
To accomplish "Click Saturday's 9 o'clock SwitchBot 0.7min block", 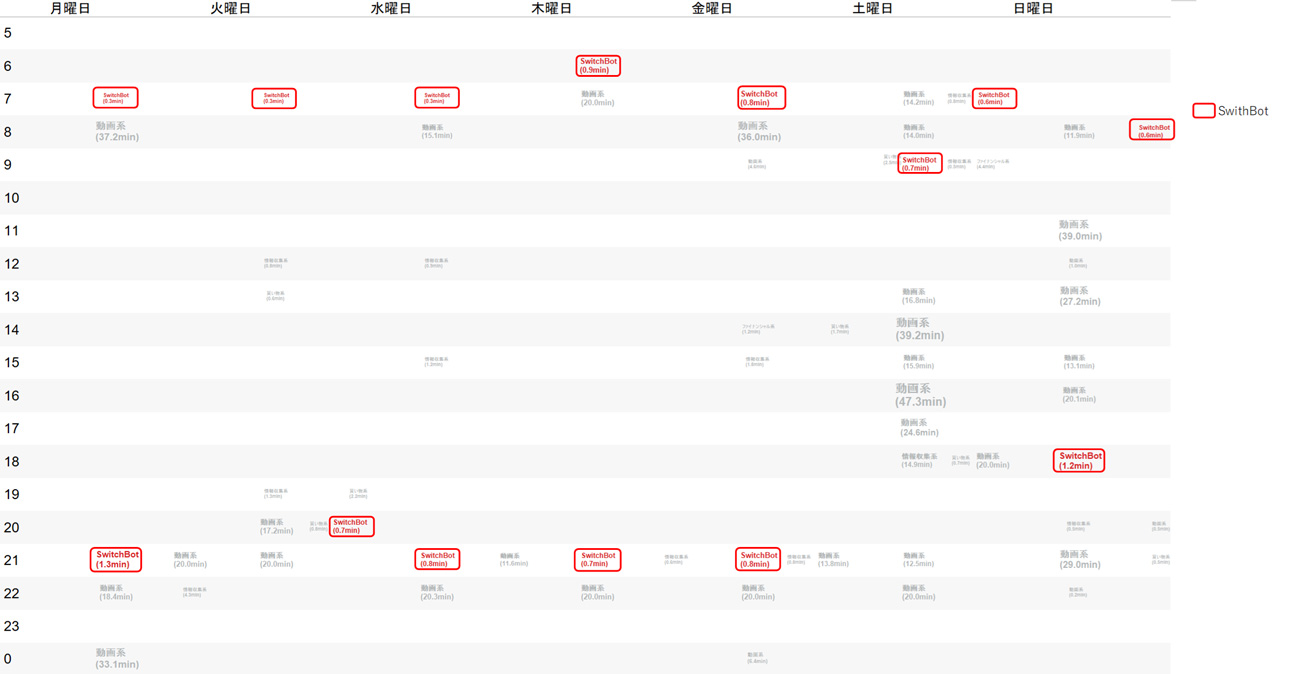I will 919,164.
